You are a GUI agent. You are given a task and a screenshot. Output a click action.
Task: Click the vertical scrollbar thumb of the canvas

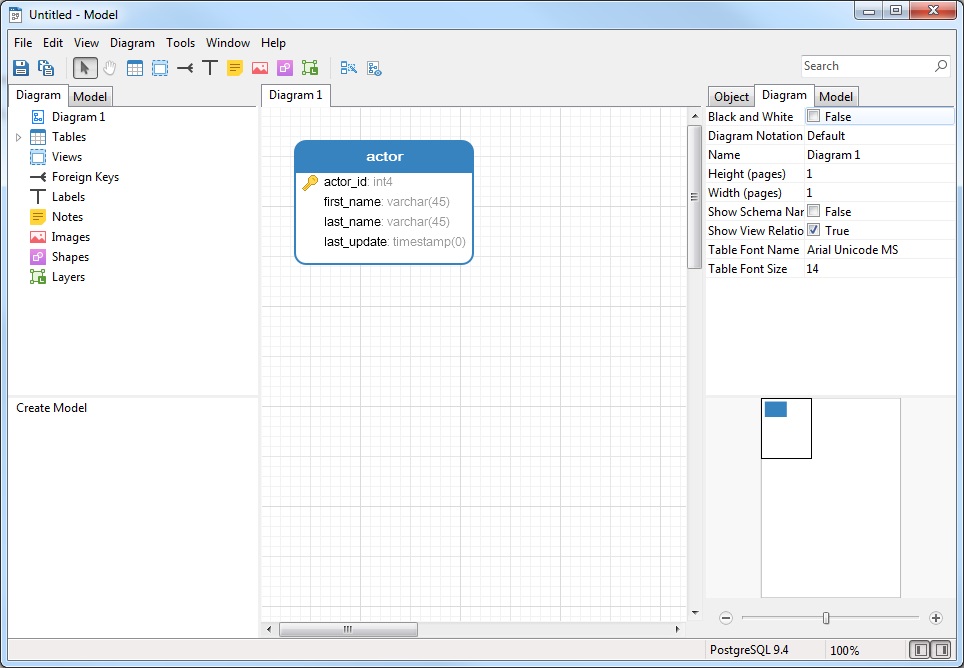(694, 197)
